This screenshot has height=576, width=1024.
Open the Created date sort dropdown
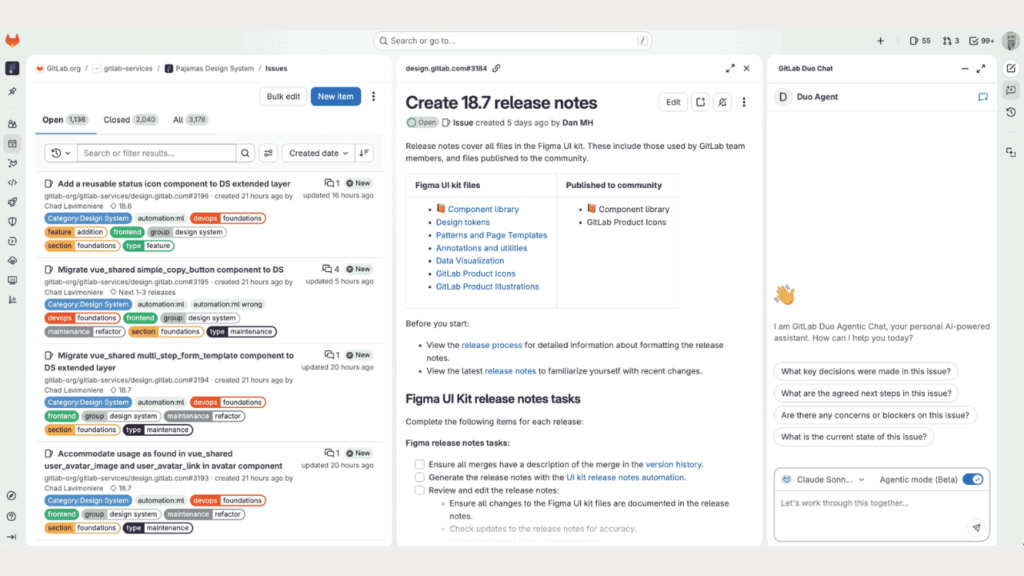point(318,153)
